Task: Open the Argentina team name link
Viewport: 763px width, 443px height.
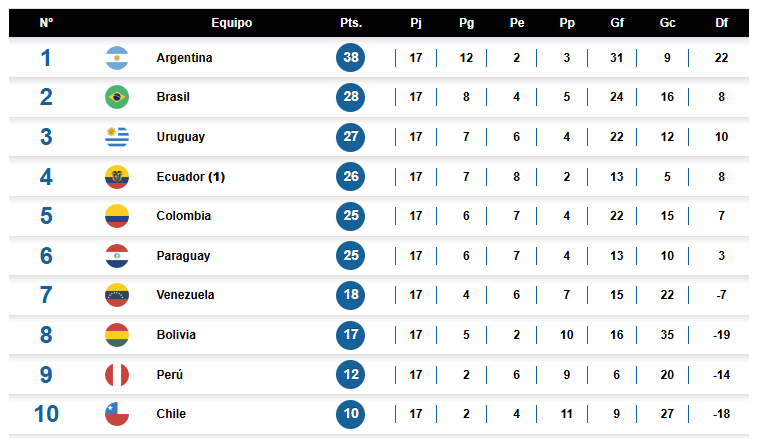Action: (x=184, y=58)
